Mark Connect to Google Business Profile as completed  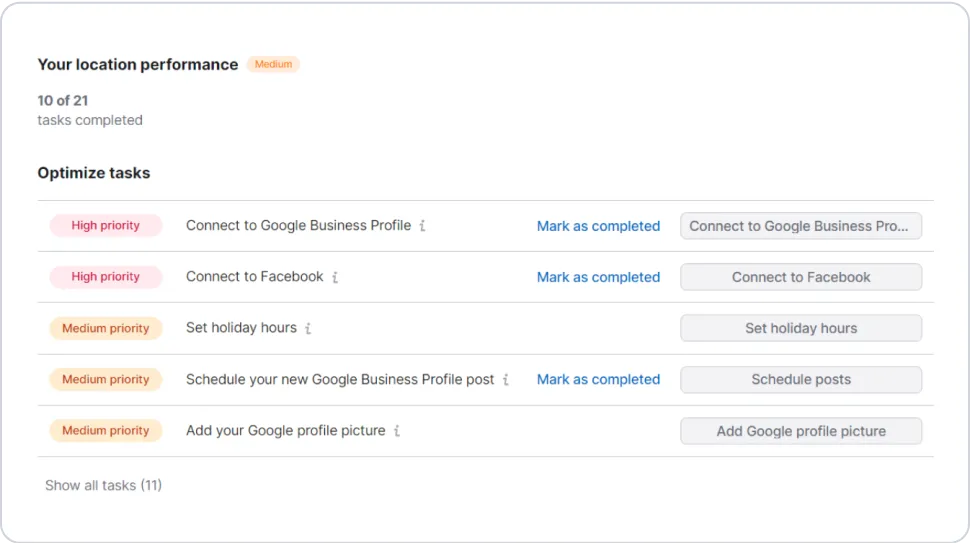(598, 226)
